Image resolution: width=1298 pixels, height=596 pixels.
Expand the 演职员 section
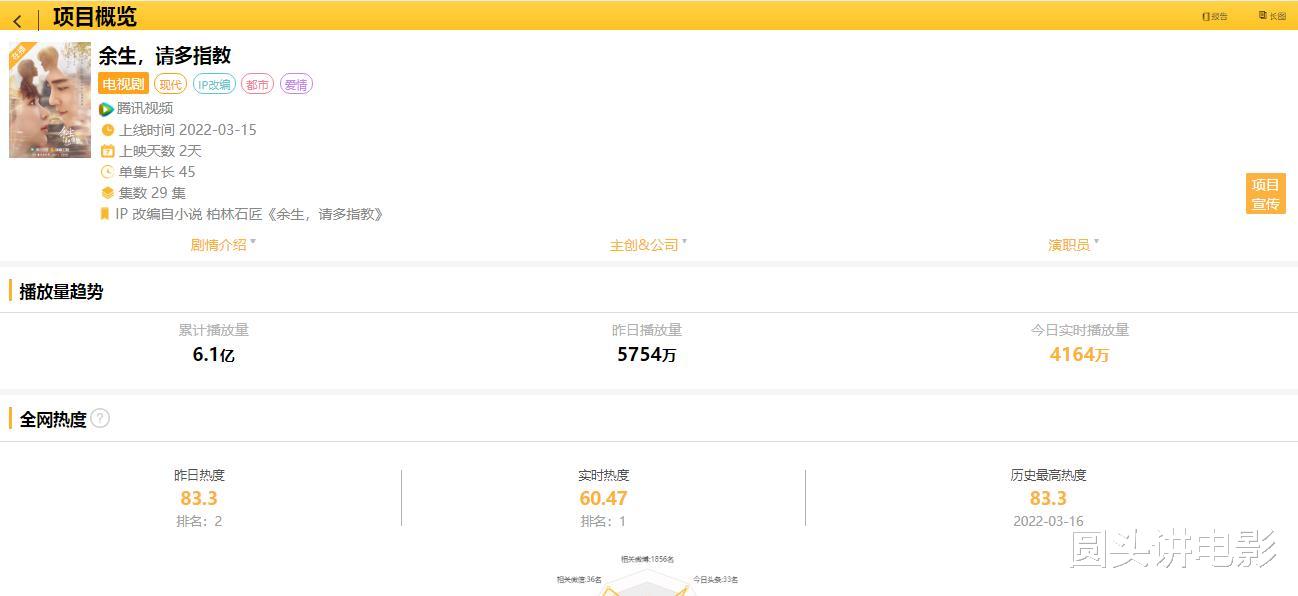(x=1073, y=244)
